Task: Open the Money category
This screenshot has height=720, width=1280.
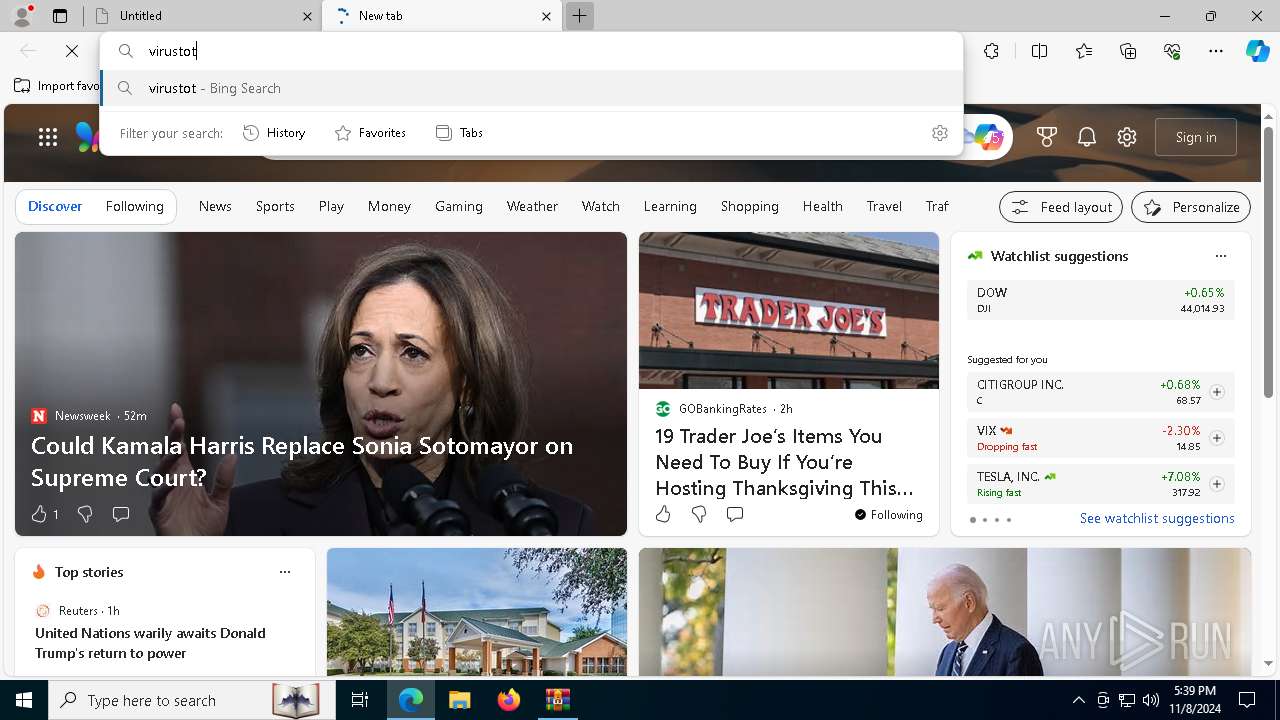Action: tap(389, 206)
